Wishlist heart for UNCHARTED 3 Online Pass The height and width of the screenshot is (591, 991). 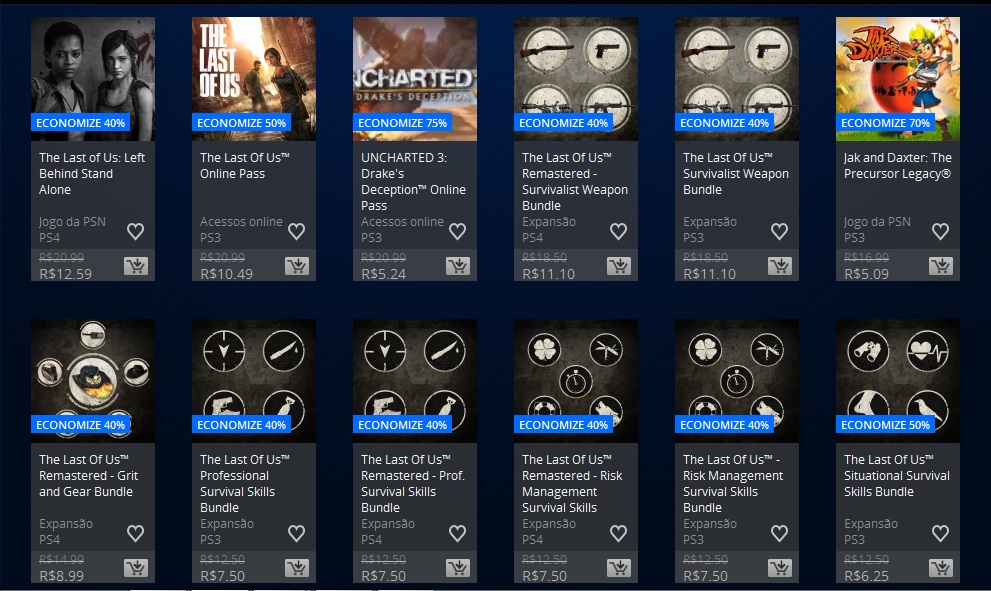[x=458, y=231]
